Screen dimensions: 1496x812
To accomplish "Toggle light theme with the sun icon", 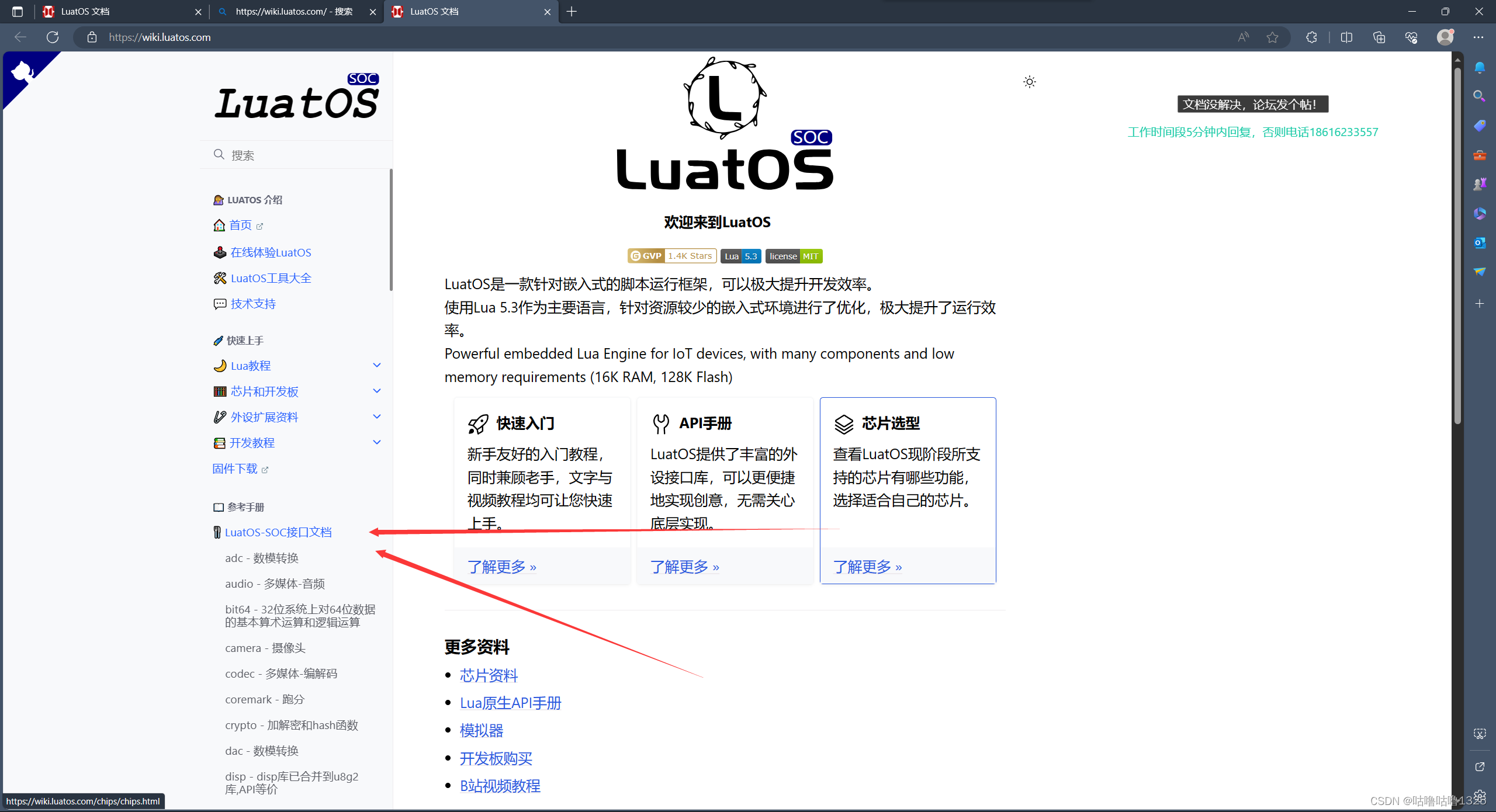I will tap(1030, 82).
